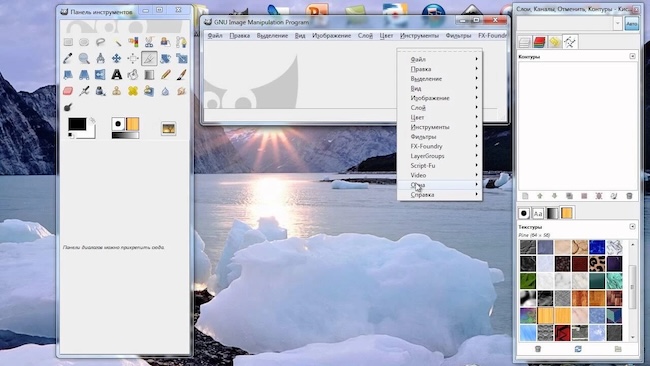Select the Rotate tool

click(x=165, y=58)
